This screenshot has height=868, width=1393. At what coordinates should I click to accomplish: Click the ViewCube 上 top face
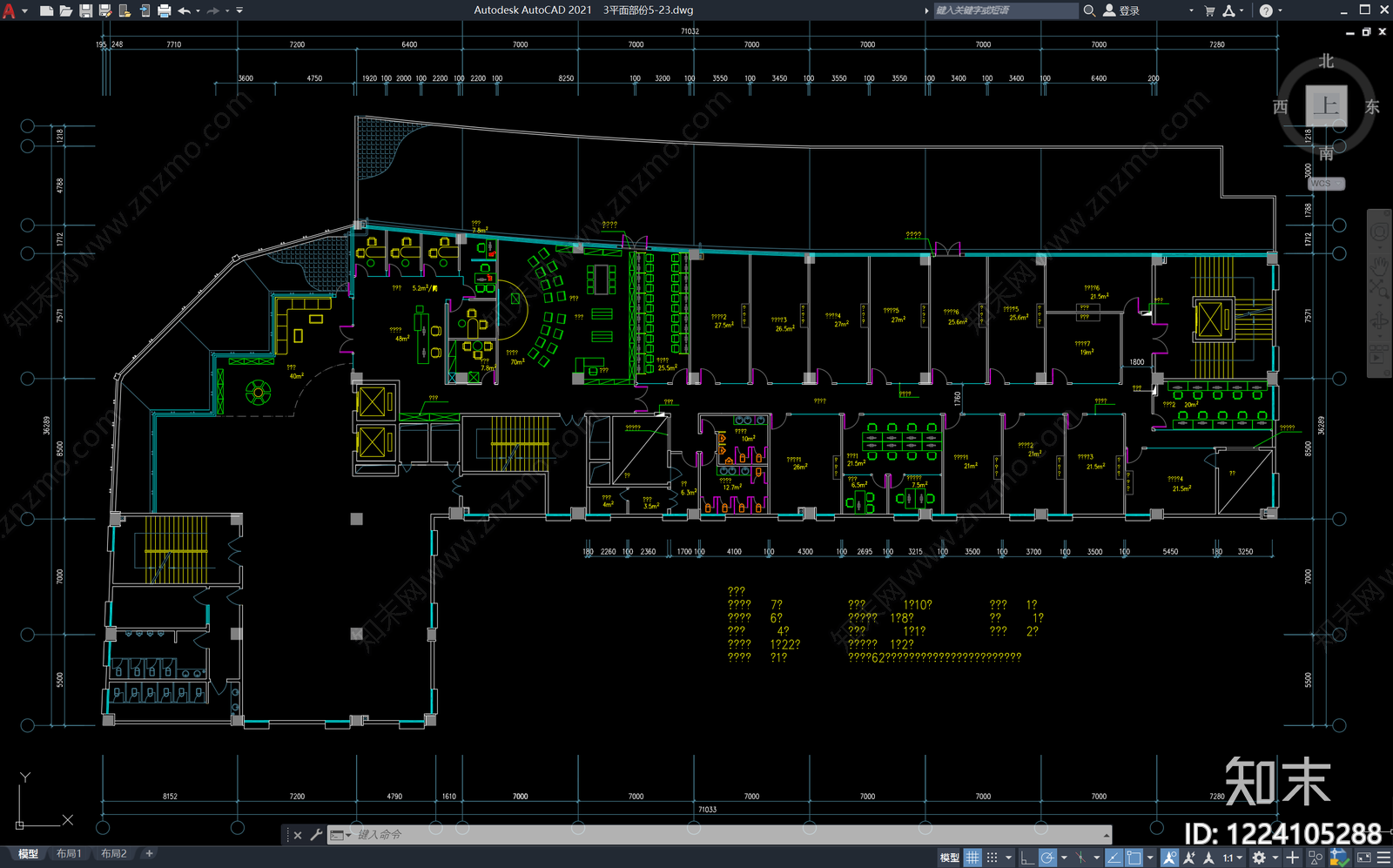pos(1326,106)
